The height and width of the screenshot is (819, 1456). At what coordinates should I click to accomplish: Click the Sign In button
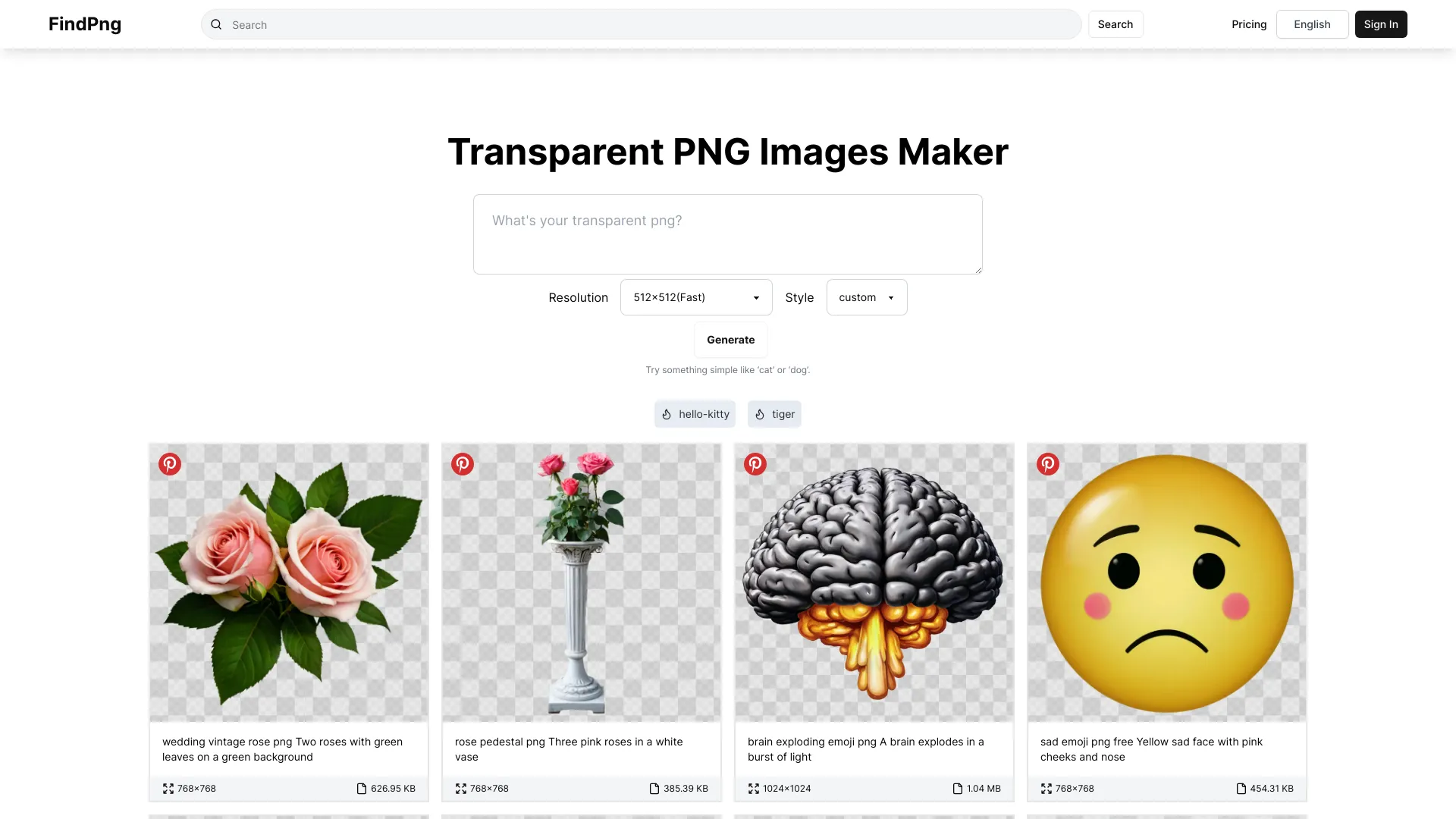point(1380,24)
